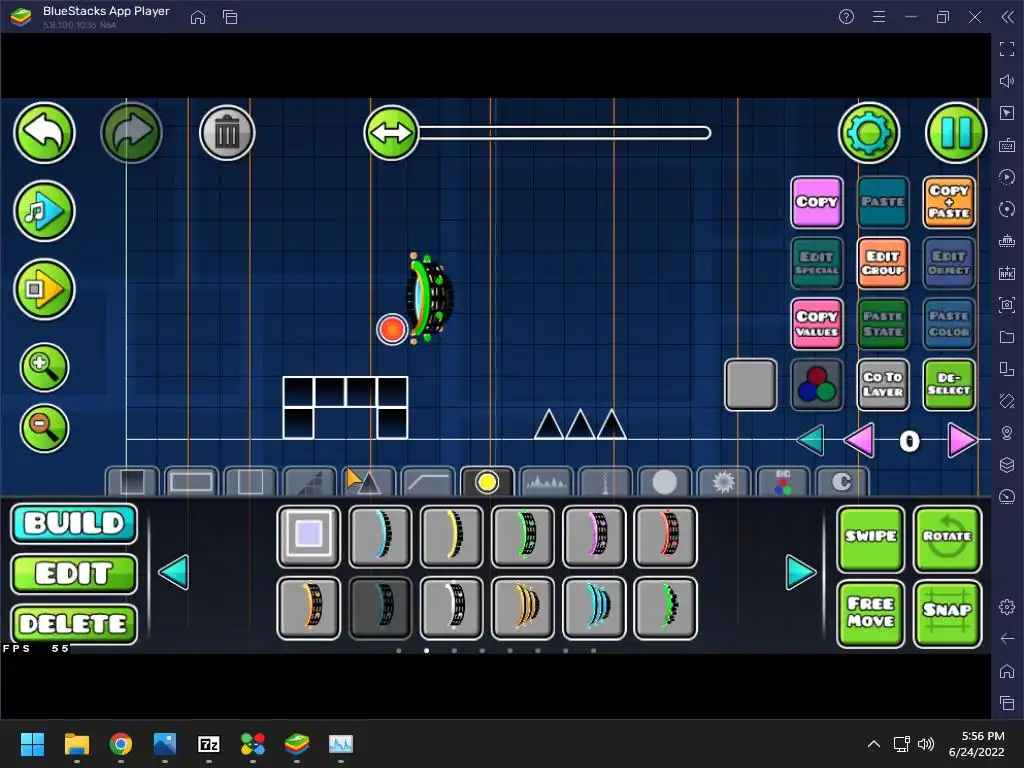This screenshot has width=1024, height=768.
Task: Open editor settings gear button
Action: tap(869, 133)
